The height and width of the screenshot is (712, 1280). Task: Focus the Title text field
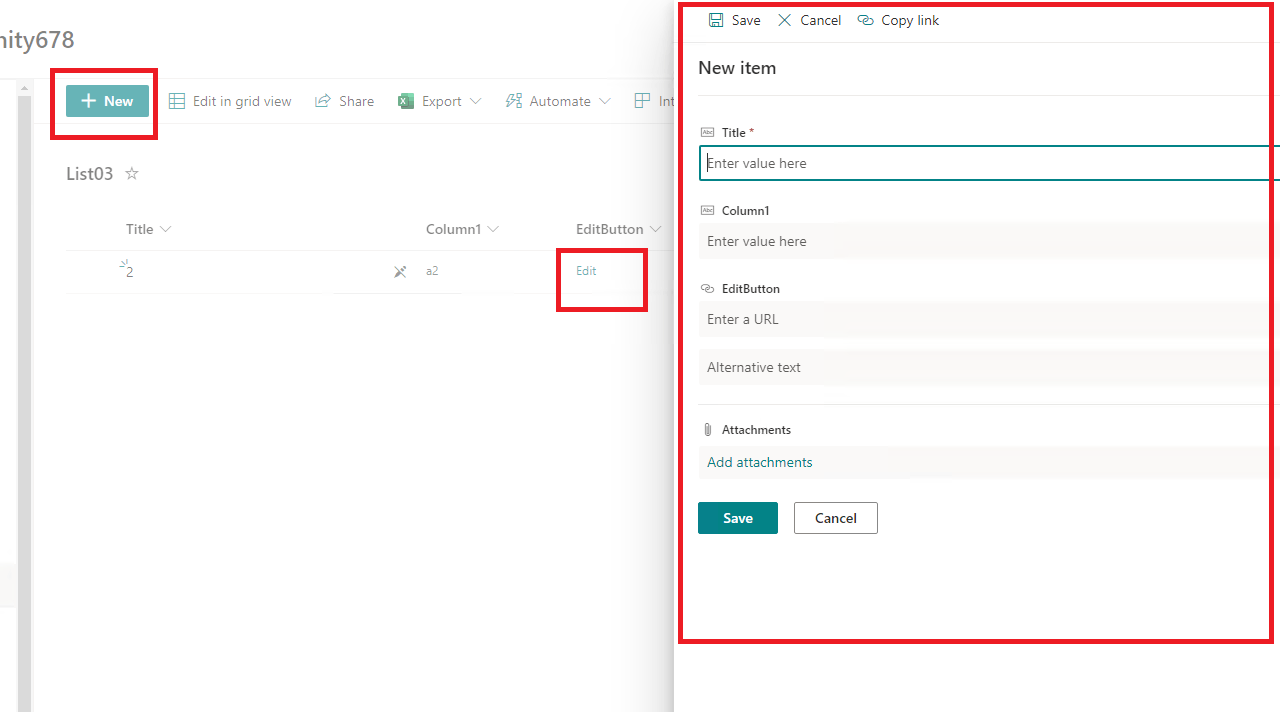(989, 163)
